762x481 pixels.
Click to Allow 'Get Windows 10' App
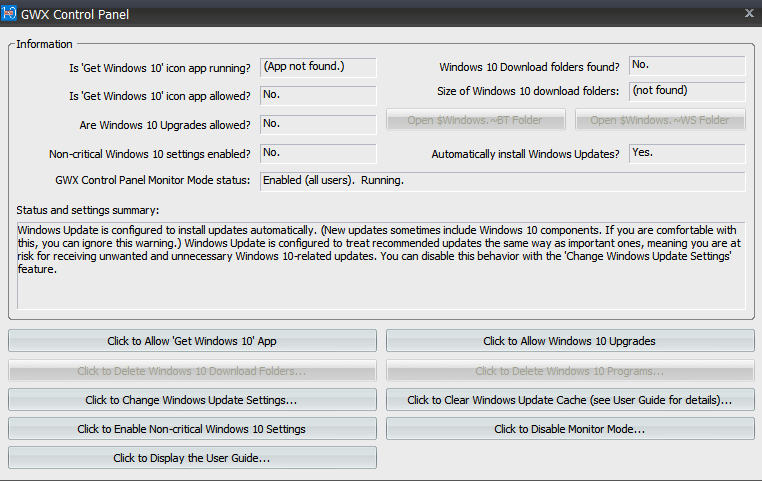(192, 341)
